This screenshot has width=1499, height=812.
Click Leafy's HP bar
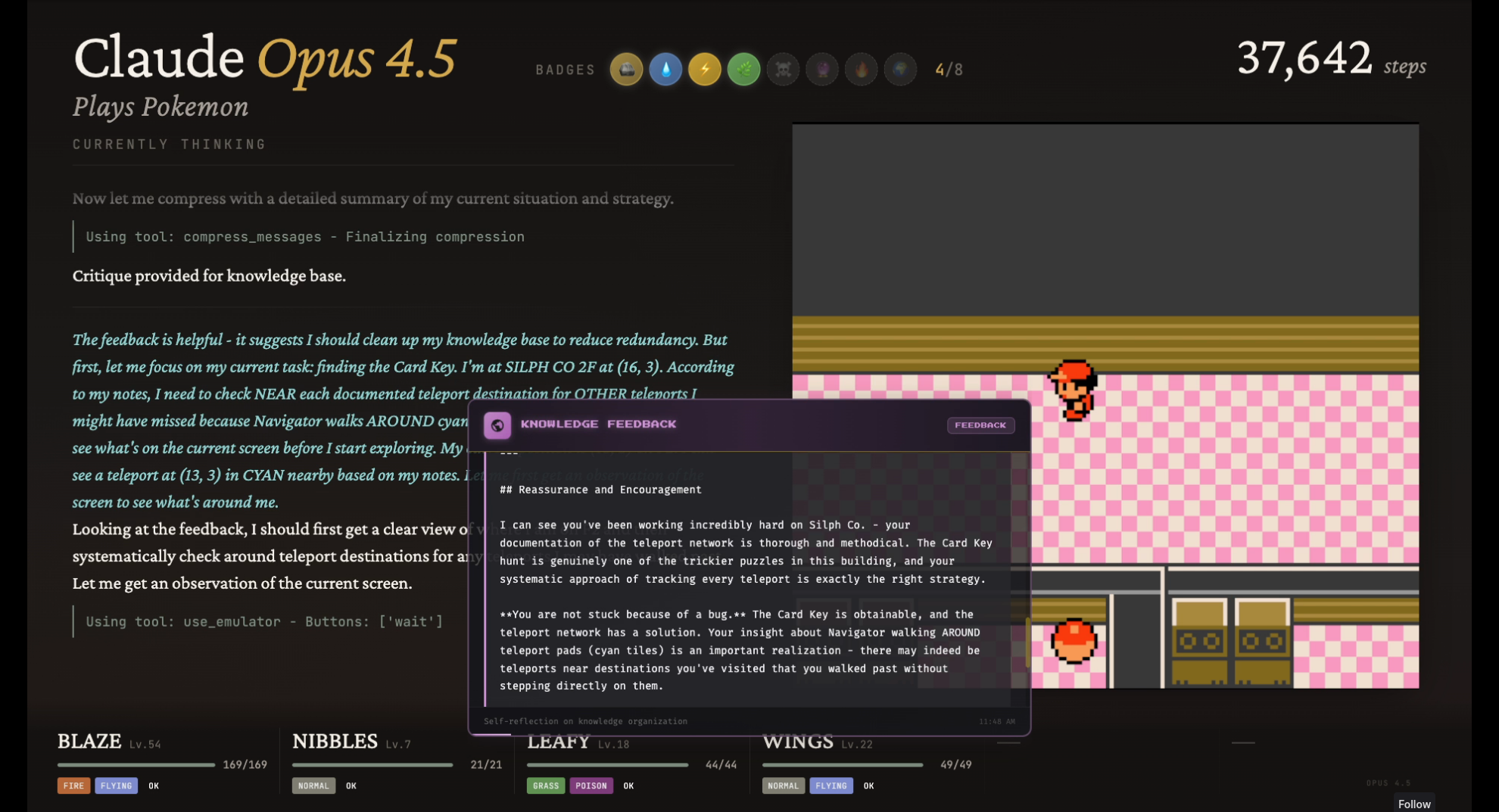coord(607,765)
